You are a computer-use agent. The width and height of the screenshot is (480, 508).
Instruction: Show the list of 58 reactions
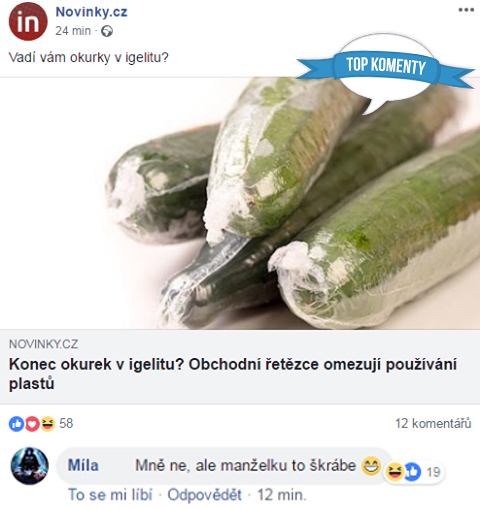(66, 424)
